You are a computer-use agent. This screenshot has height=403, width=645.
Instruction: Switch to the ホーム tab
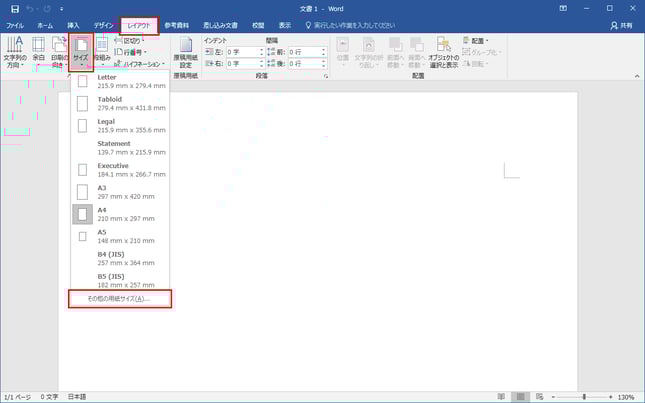tap(45, 25)
